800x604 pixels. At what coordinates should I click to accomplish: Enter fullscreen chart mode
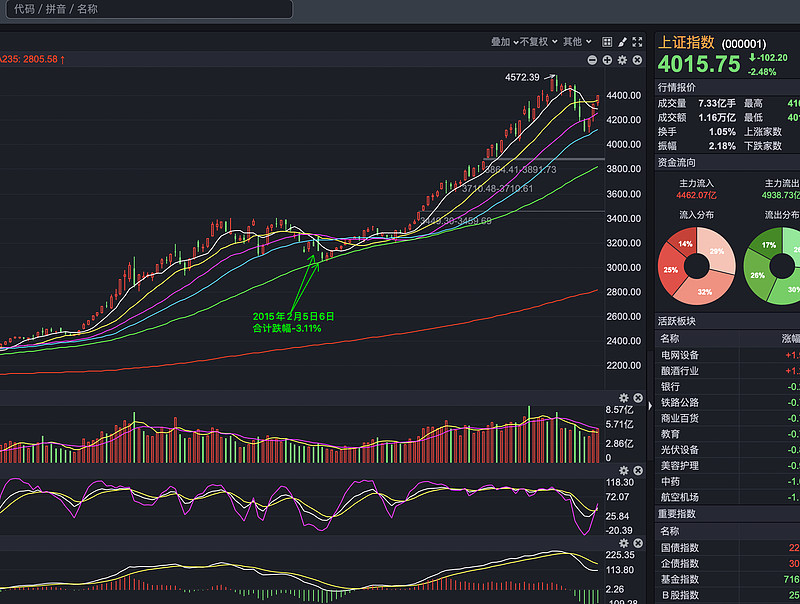click(x=637, y=42)
